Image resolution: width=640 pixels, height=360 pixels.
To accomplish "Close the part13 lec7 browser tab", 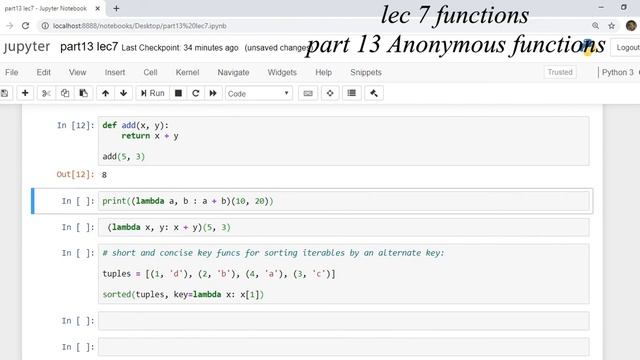I will tap(98, 8).
